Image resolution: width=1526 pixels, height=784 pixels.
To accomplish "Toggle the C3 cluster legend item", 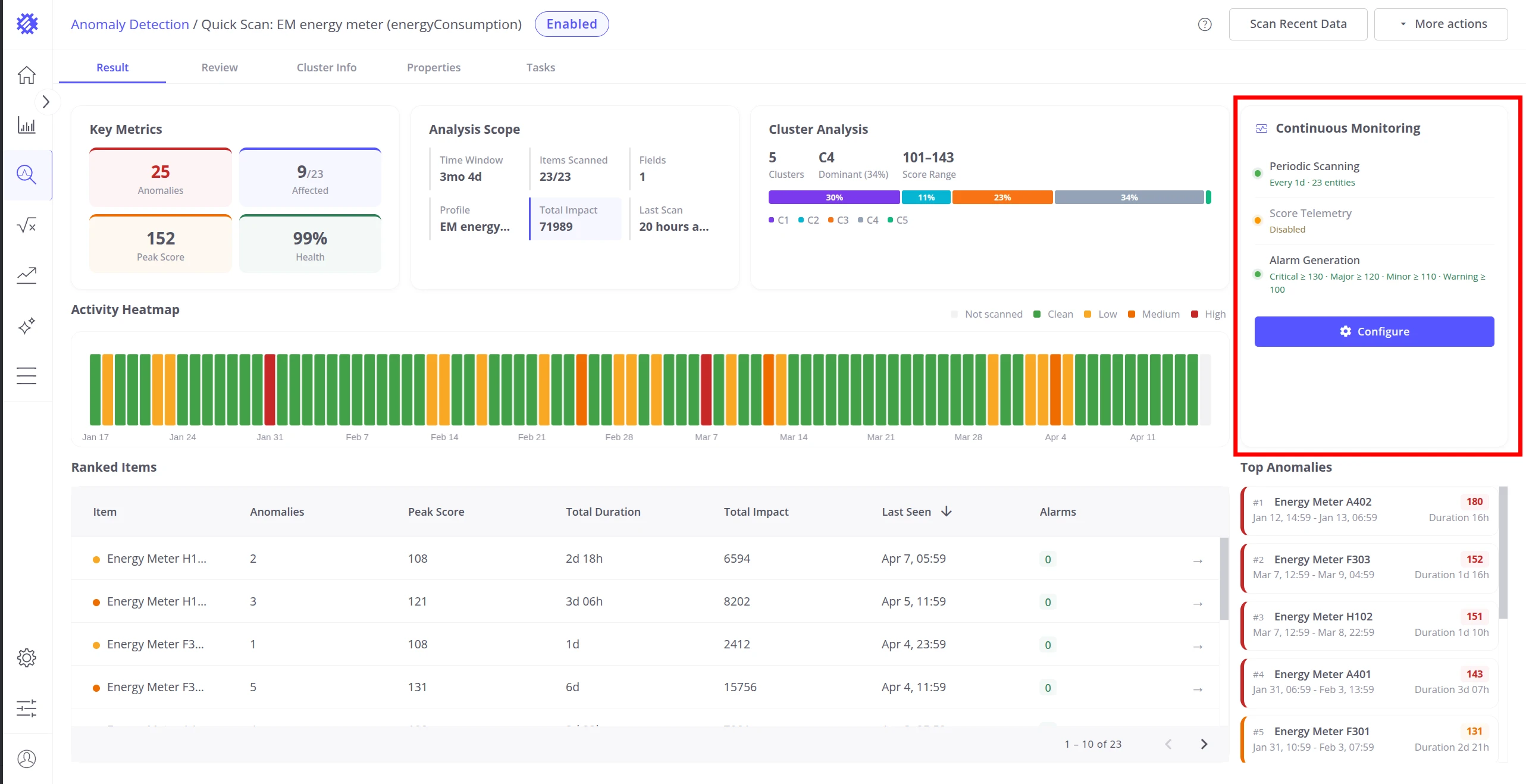I will [838, 220].
